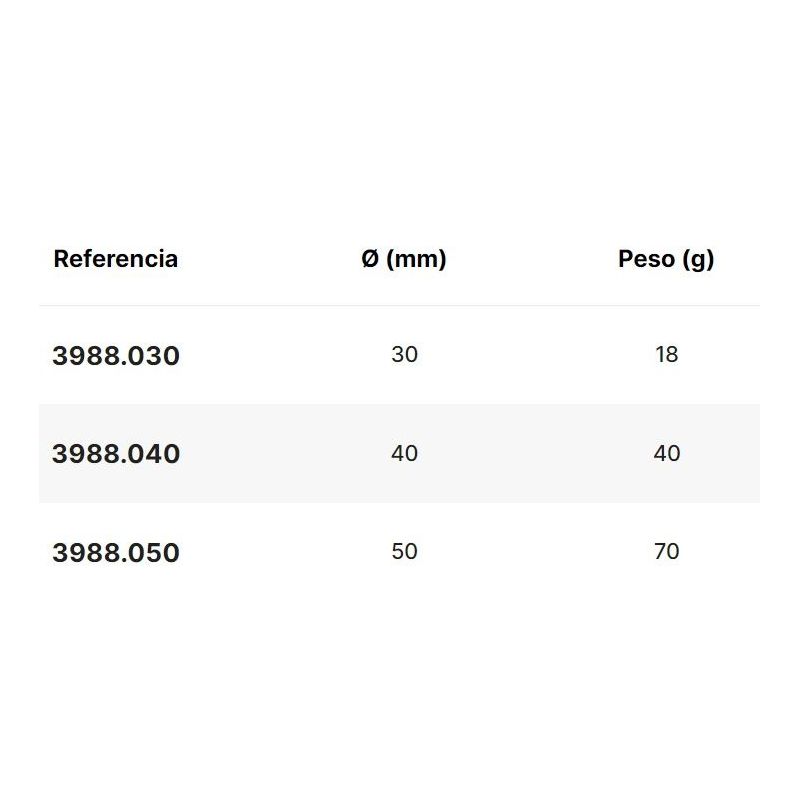The image size is (800, 800).
Task: Click the Peso (g) column header
Action: point(666,259)
